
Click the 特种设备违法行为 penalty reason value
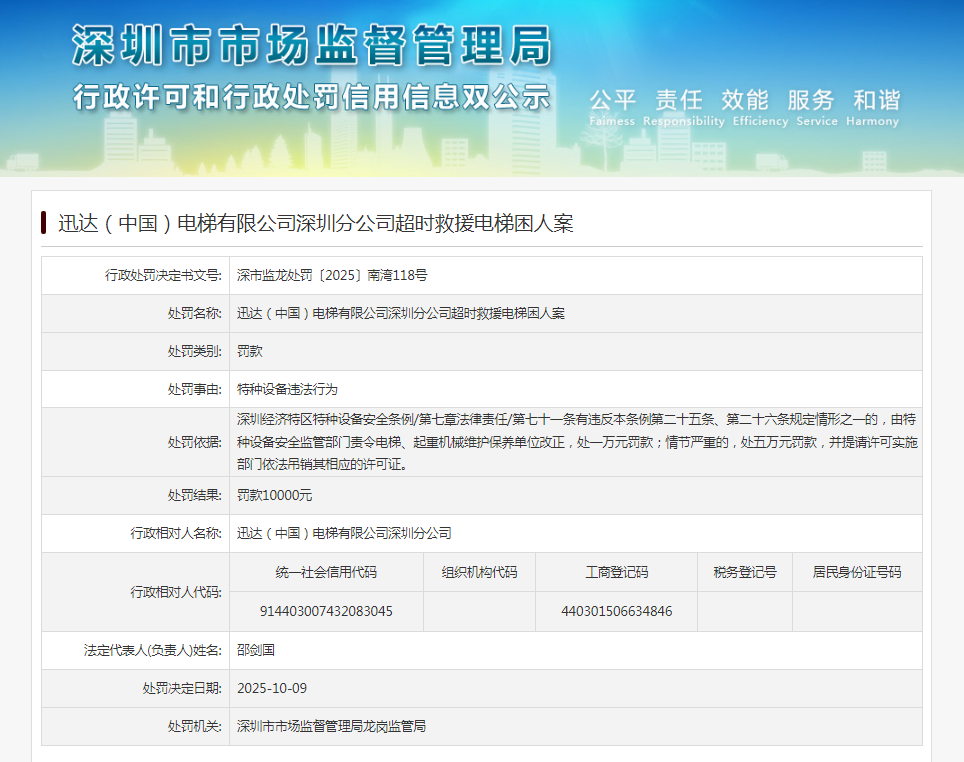point(287,389)
